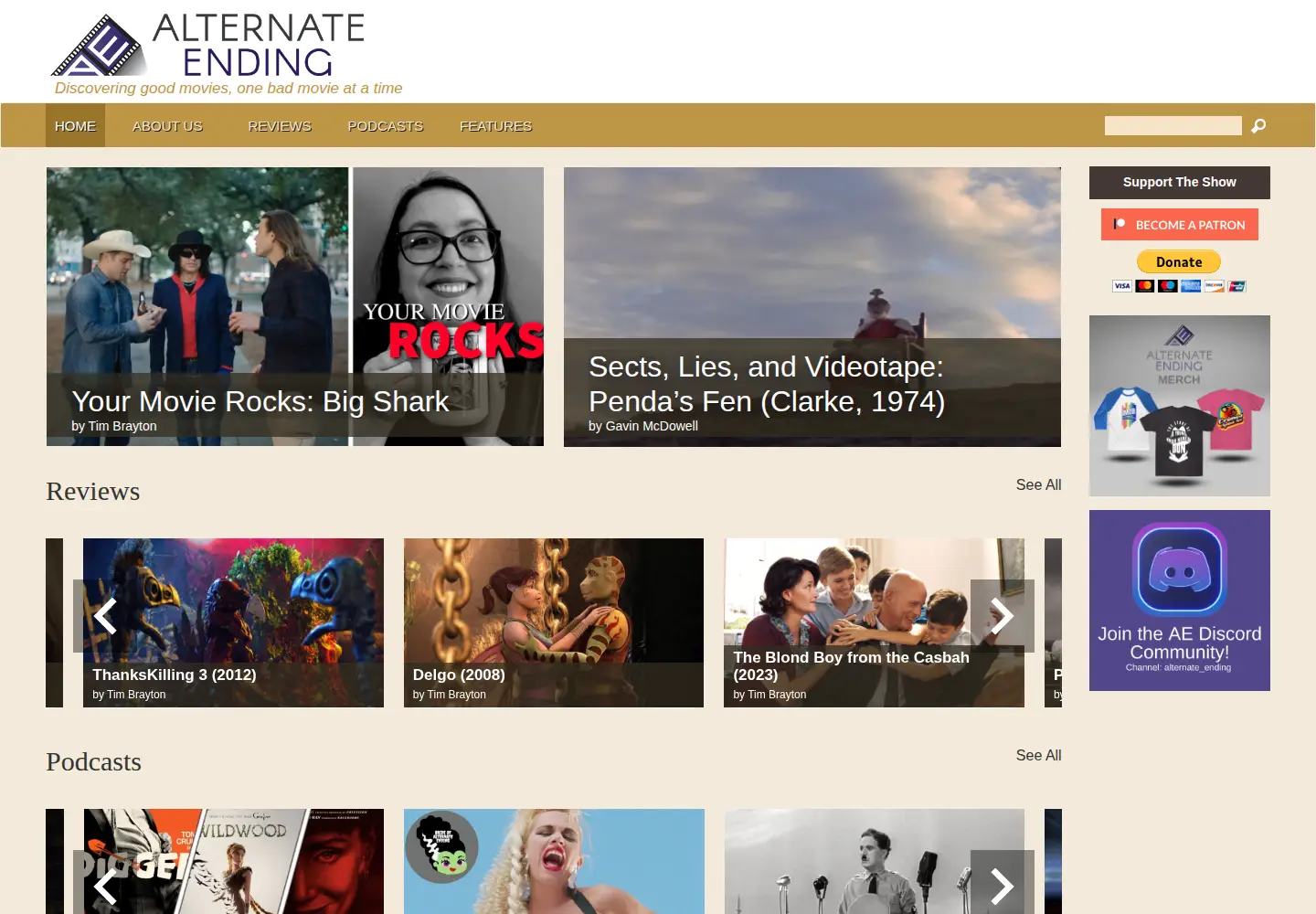The width and height of the screenshot is (1316, 914).
Task: Open the Wildwood podcast episode thumbnail
Action: tap(233, 861)
